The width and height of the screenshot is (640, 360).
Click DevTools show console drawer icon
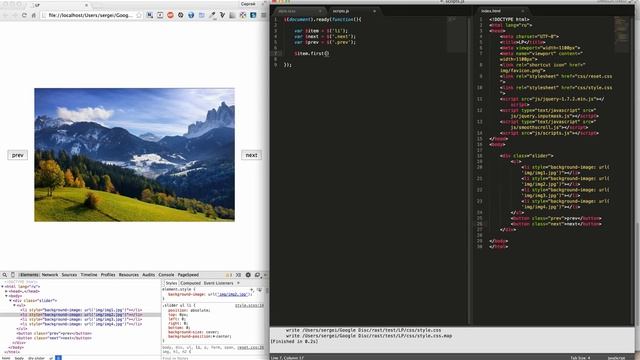(238, 275)
